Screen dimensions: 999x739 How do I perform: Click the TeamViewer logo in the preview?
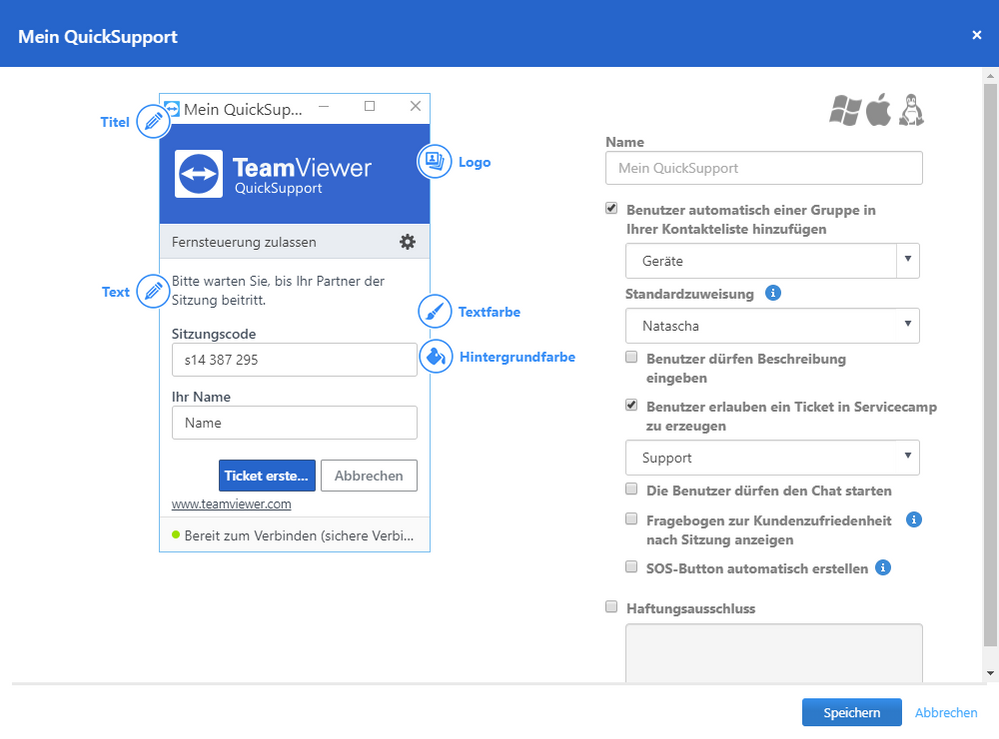[x=273, y=174]
